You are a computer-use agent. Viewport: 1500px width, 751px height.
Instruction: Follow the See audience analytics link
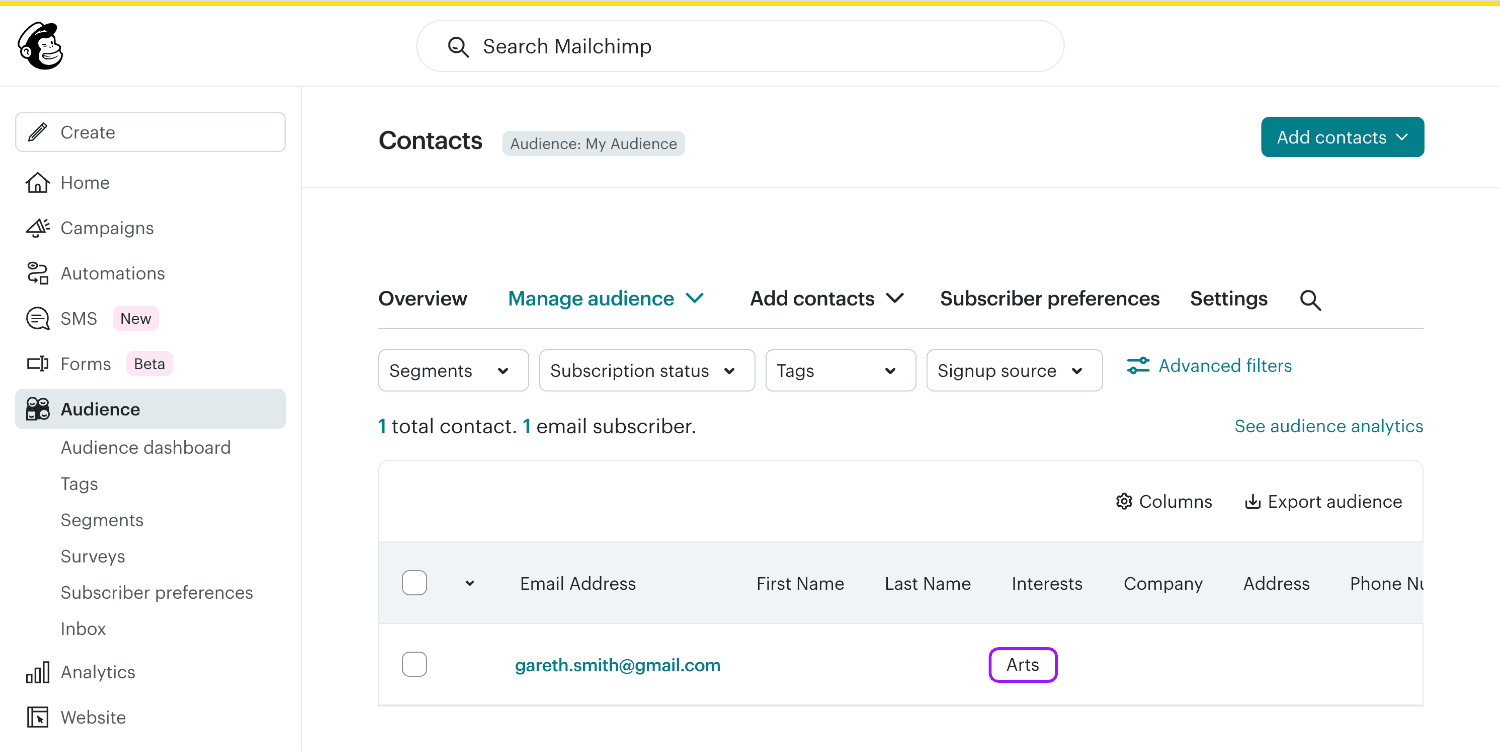click(1329, 426)
